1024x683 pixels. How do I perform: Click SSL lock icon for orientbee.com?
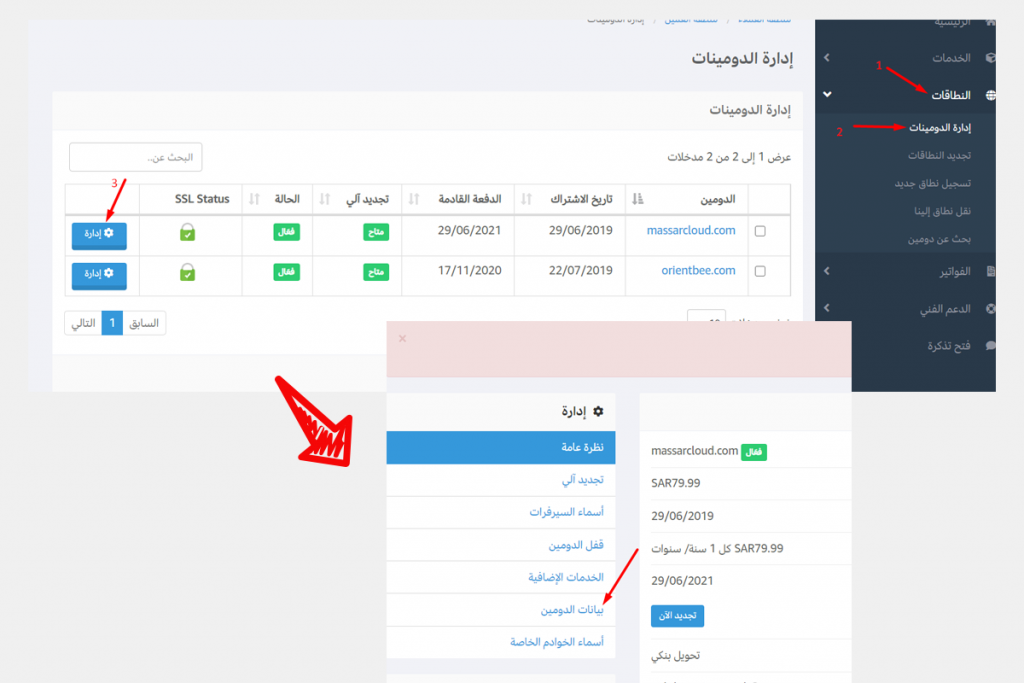(x=187, y=272)
